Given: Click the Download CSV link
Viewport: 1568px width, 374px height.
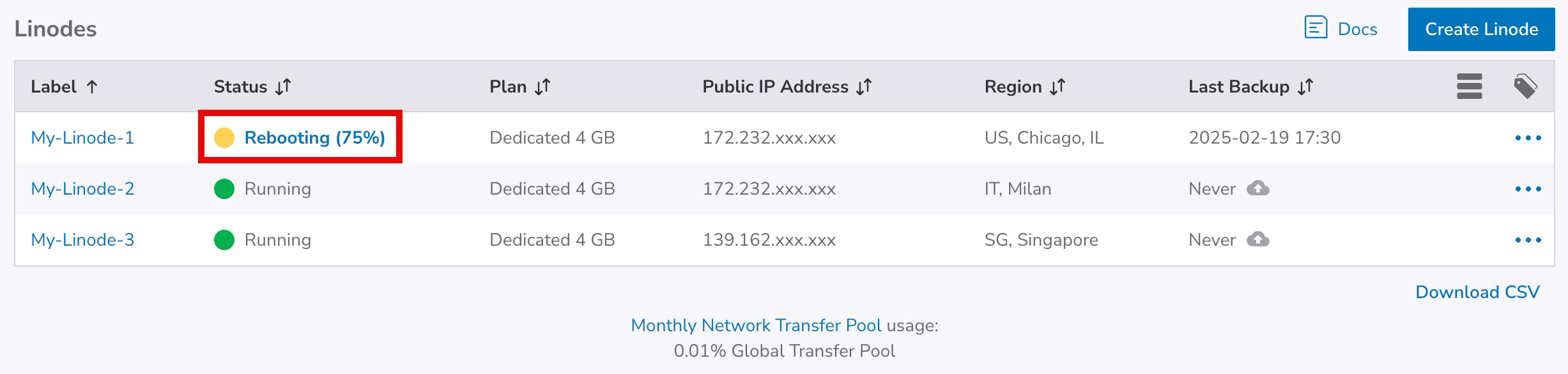Looking at the screenshot, I should [1477, 292].
